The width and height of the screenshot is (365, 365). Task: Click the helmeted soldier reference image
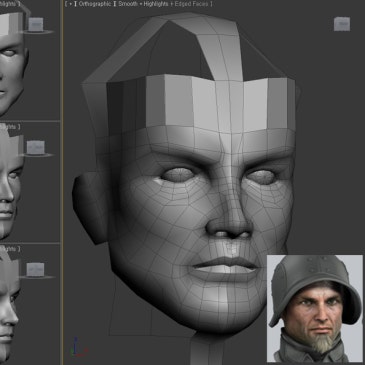[315, 309]
